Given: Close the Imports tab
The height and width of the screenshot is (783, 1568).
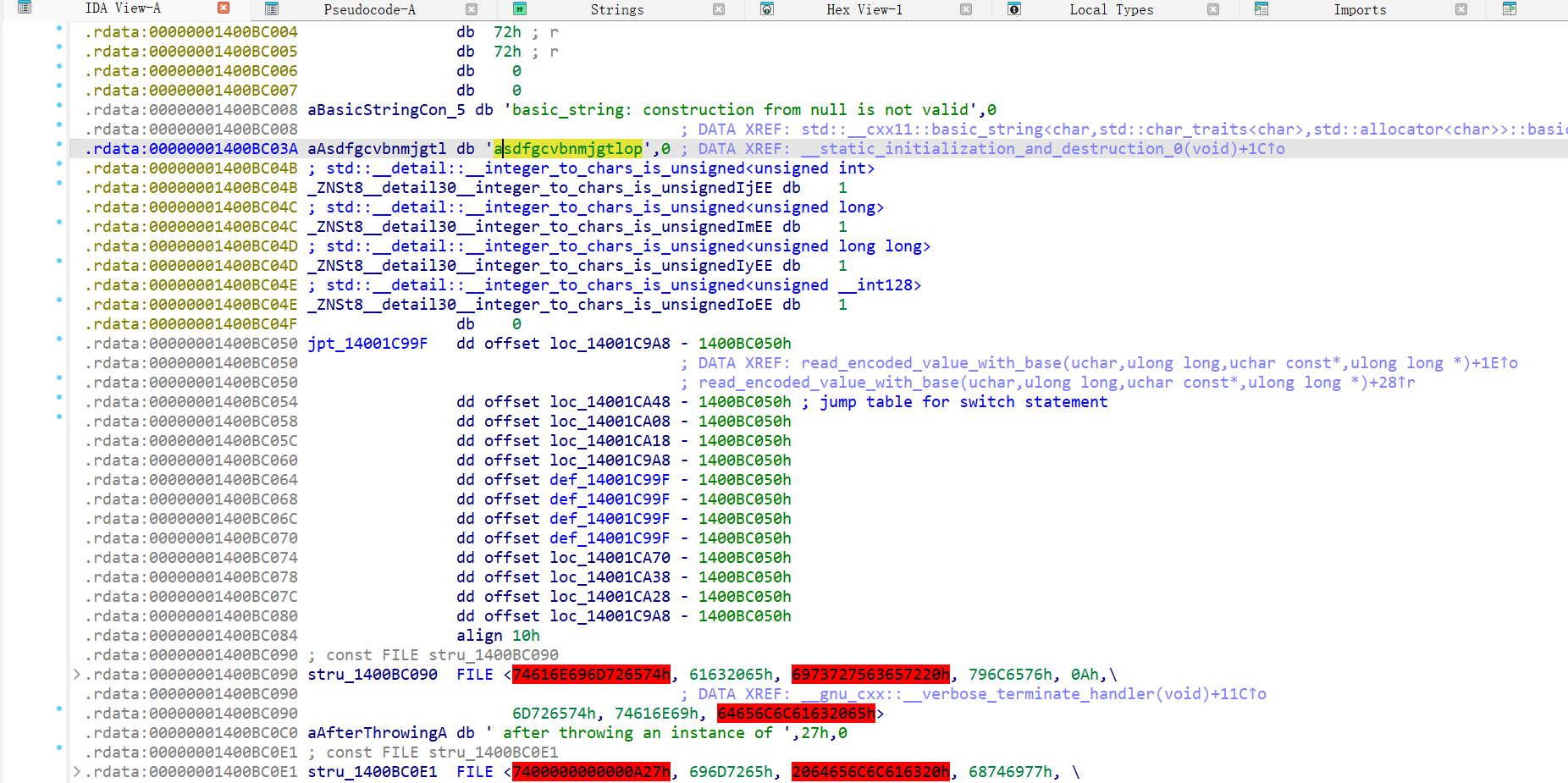Looking at the screenshot, I should click(x=1461, y=9).
